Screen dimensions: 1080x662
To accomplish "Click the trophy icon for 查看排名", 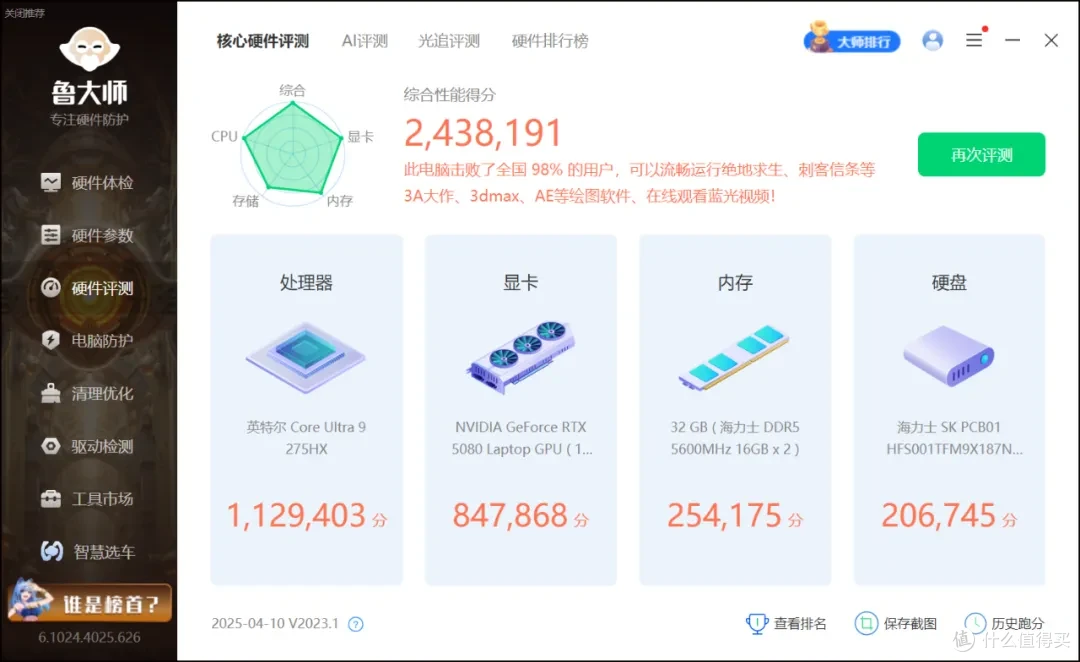I will [757, 623].
